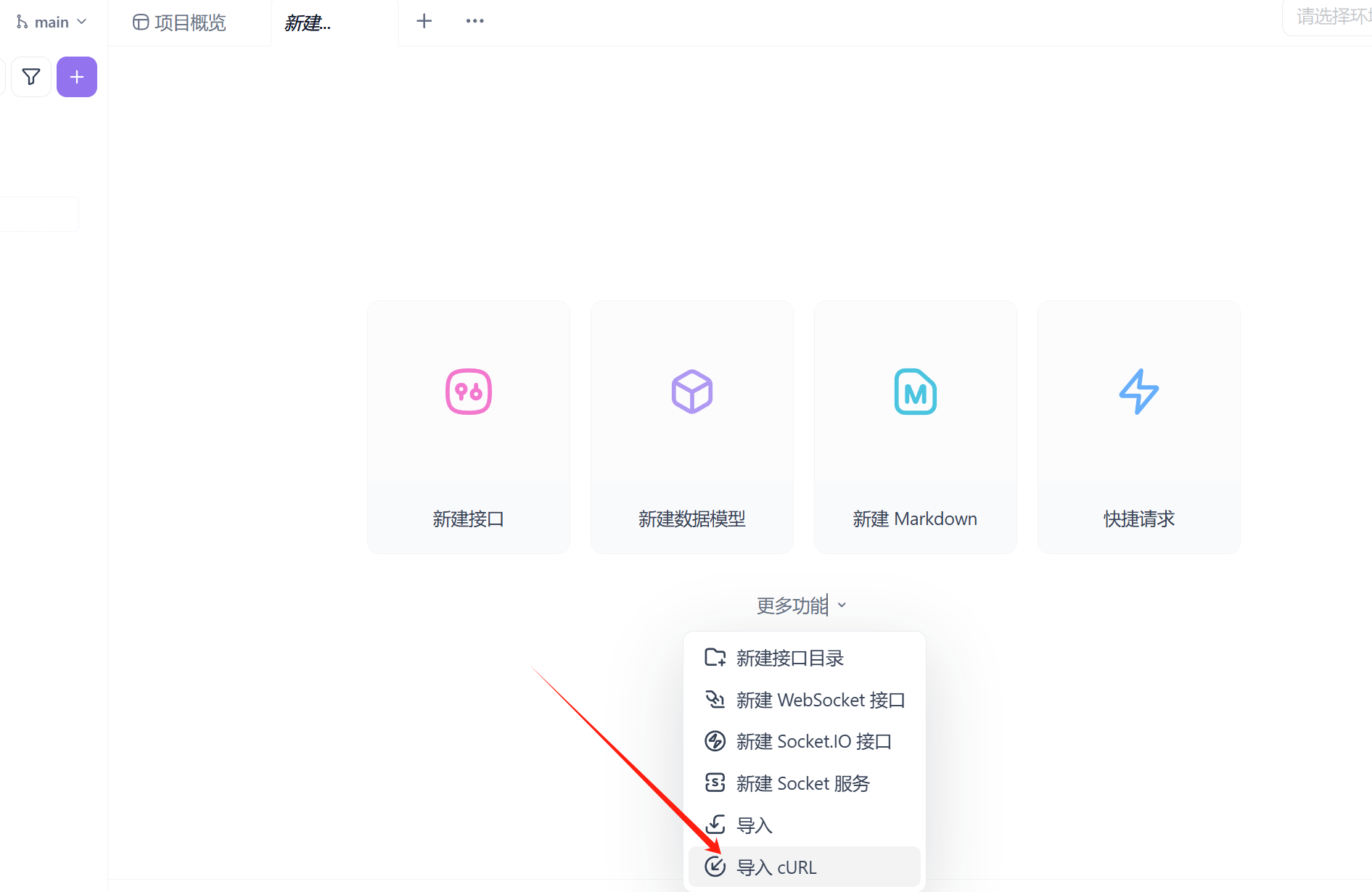Click the folder icon beside 新建接口目录
This screenshot has width=1372, height=892.
pyautogui.click(x=715, y=657)
